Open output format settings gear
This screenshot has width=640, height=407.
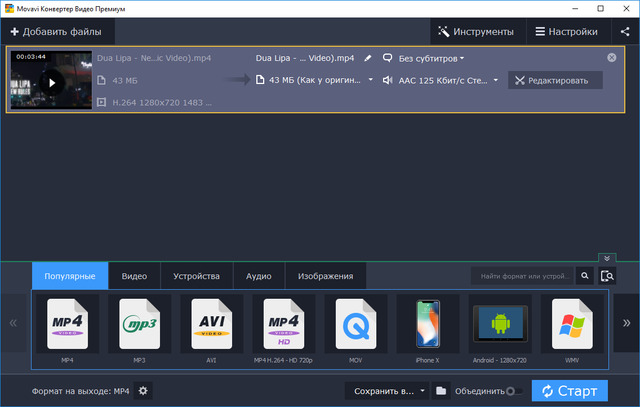point(143,390)
